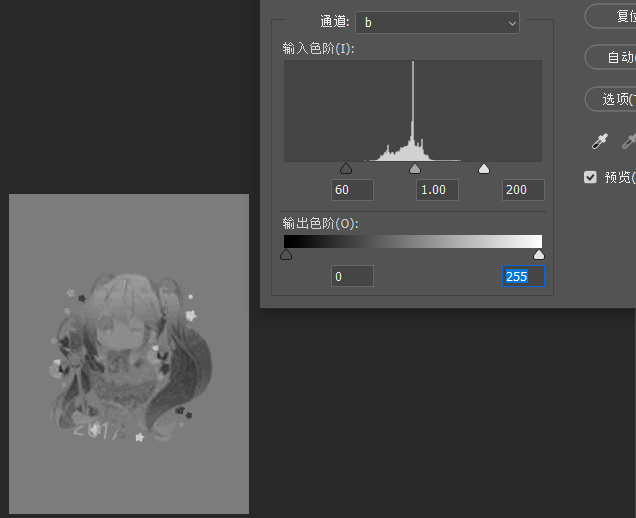Select the gray point eyedropper tool
This screenshot has height=518, width=636.
click(x=629, y=141)
